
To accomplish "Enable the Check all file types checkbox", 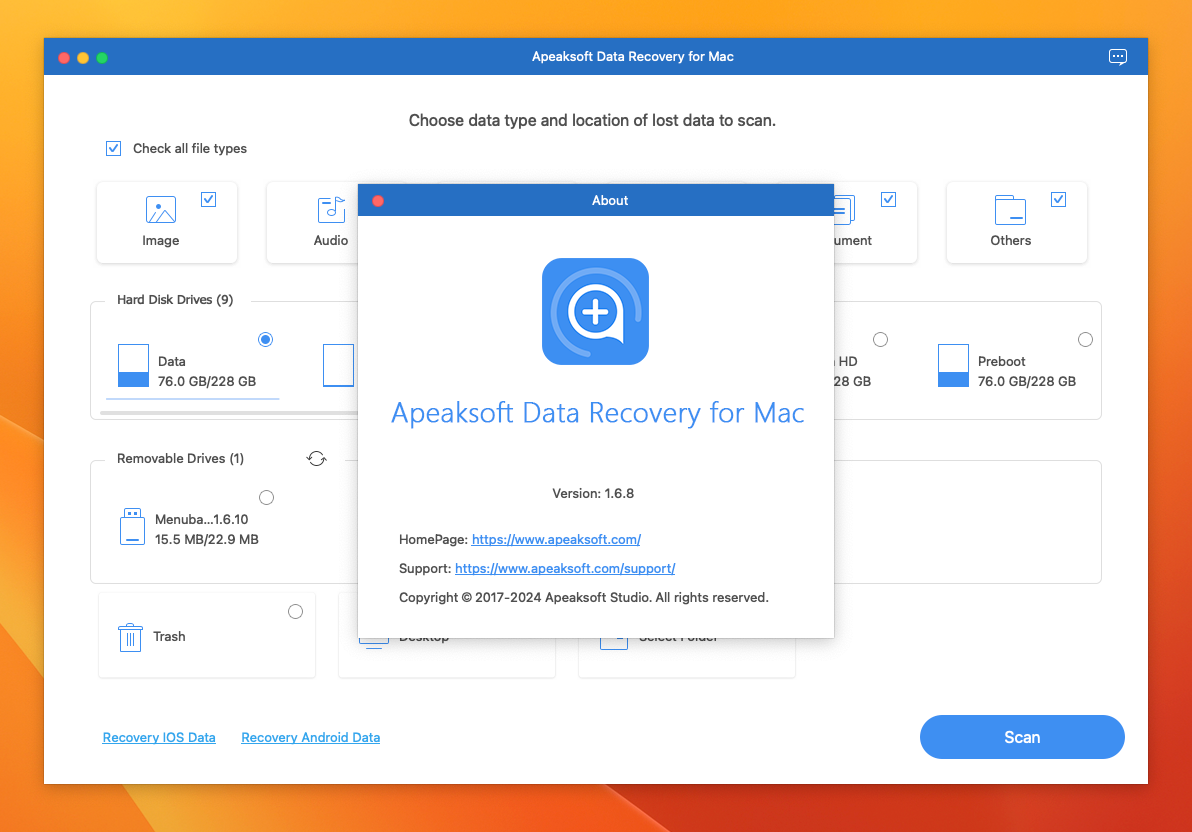I will pyautogui.click(x=113, y=148).
